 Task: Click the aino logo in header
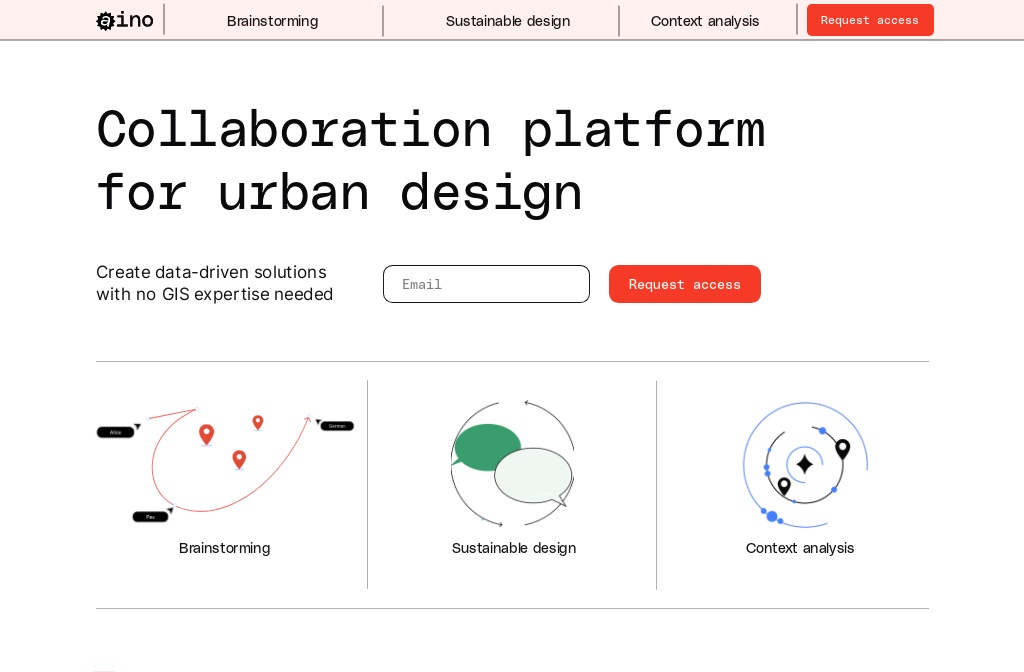coord(125,20)
